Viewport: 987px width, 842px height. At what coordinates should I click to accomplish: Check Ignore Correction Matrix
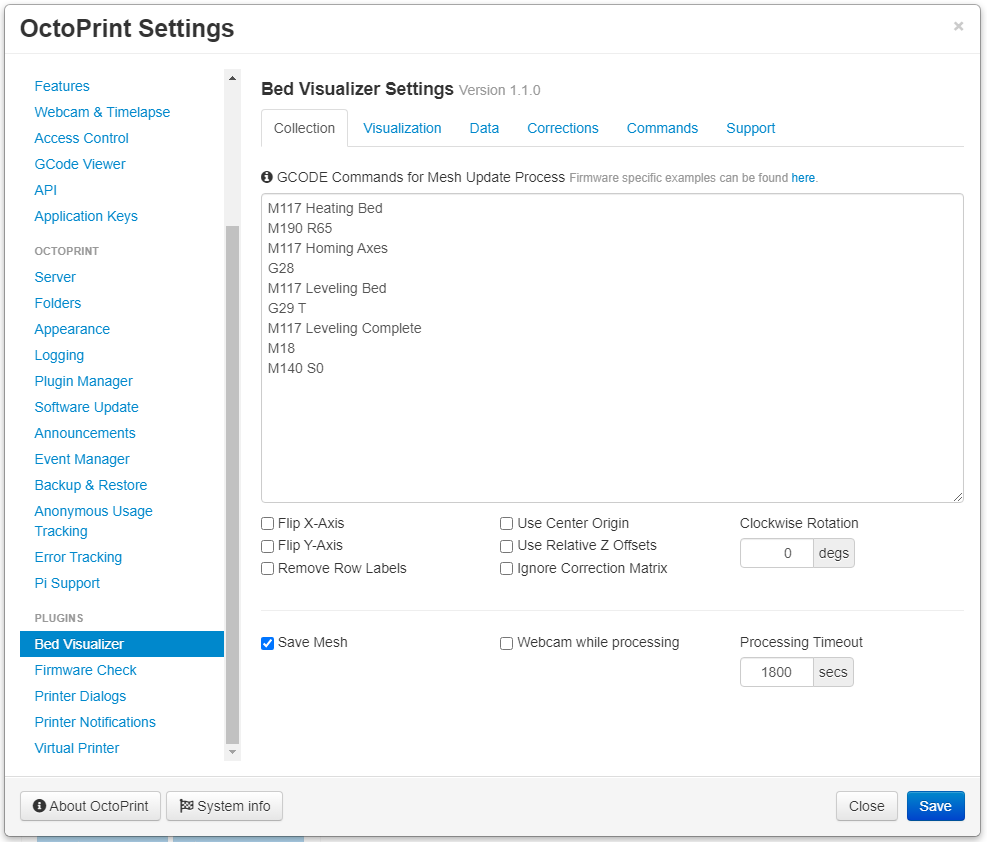(506, 568)
